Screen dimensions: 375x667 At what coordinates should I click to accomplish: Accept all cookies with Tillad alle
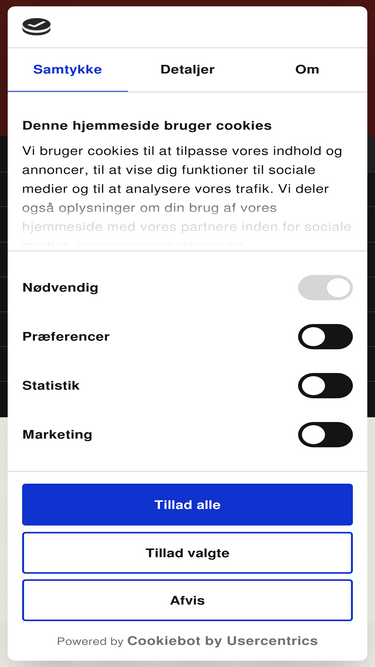pos(188,505)
